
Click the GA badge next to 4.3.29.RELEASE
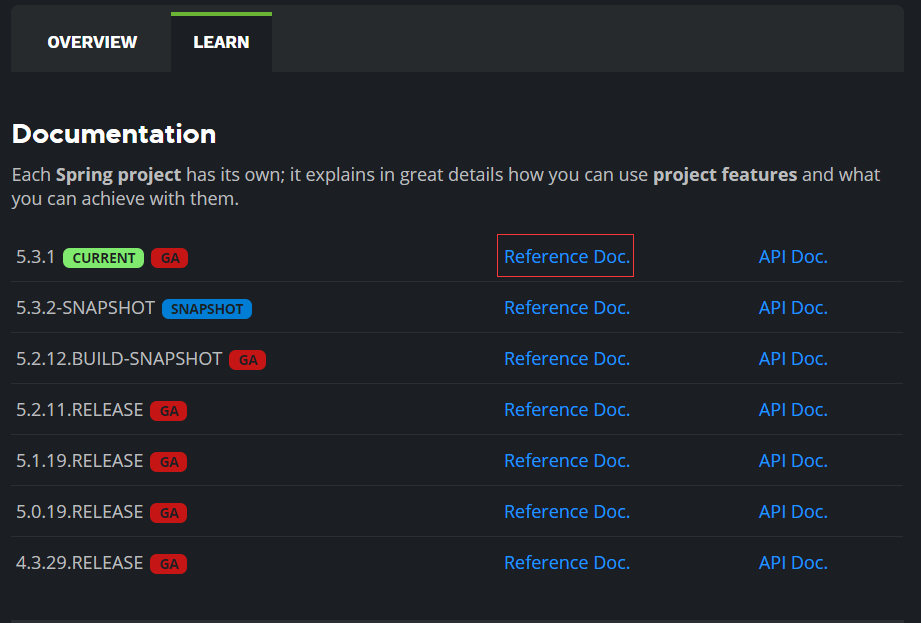tap(169, 564)
